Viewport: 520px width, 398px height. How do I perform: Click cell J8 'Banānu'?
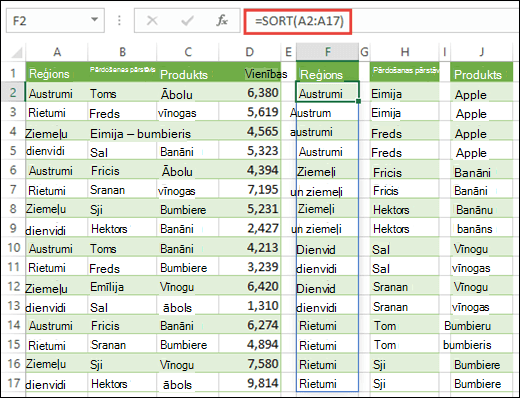(481, 208)
